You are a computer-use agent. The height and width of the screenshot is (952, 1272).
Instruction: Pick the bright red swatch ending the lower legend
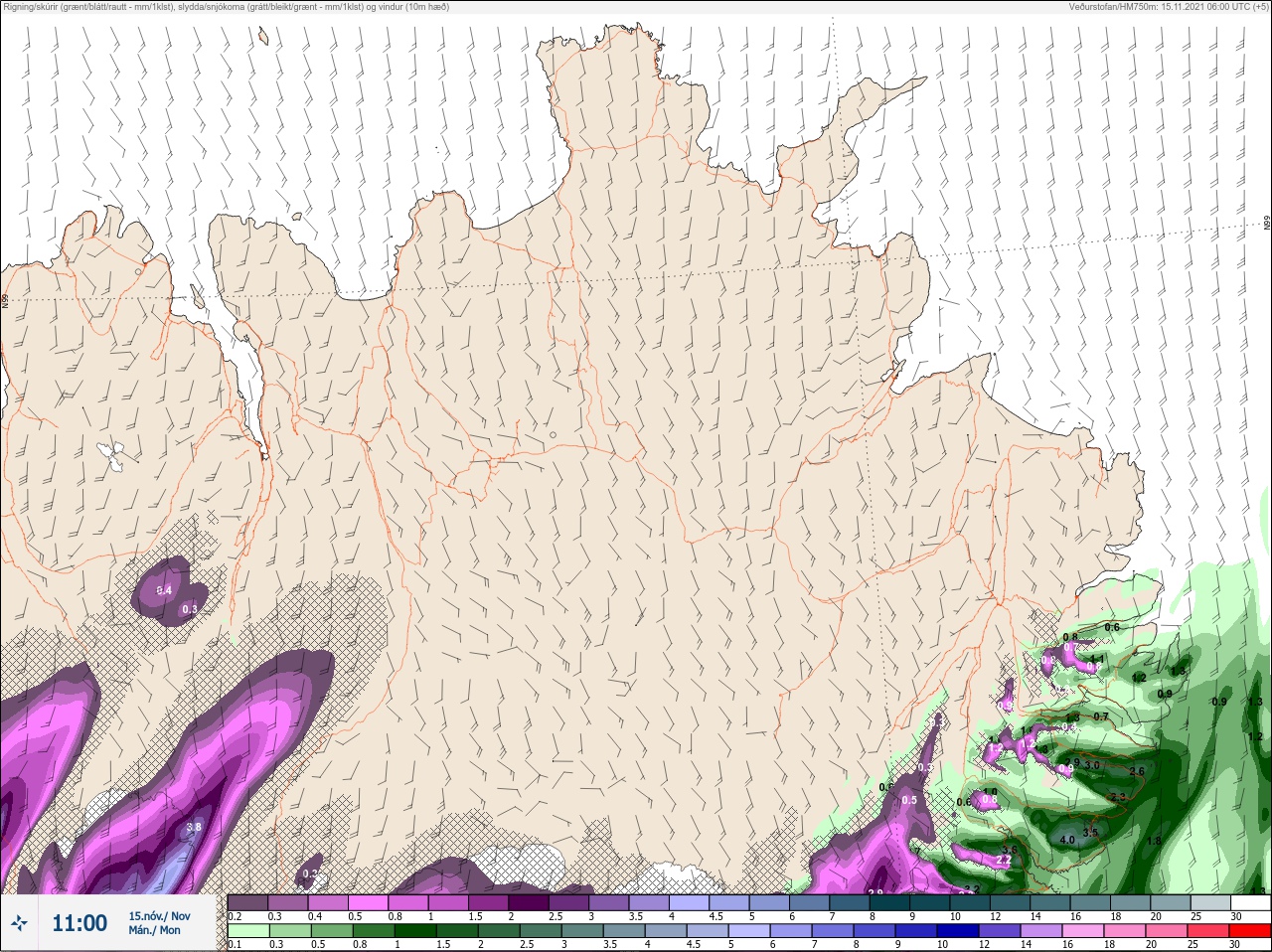point(1249,931)
